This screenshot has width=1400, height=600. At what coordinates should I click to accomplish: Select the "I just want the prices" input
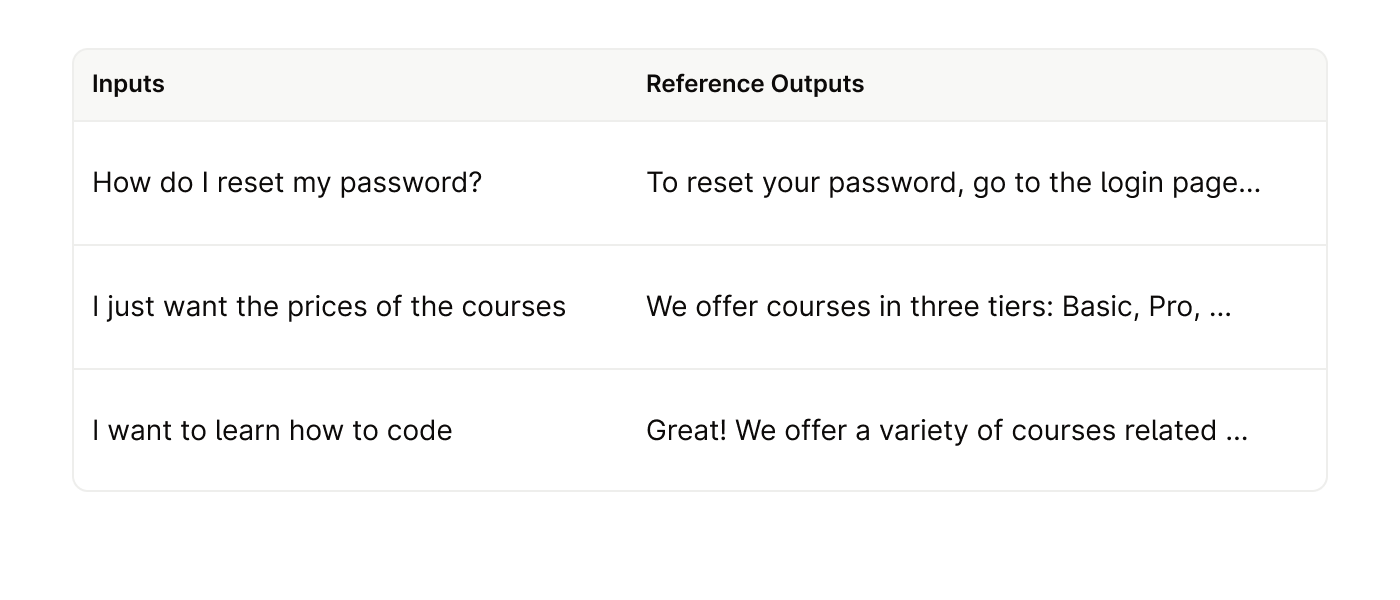(x=329, y=306)
